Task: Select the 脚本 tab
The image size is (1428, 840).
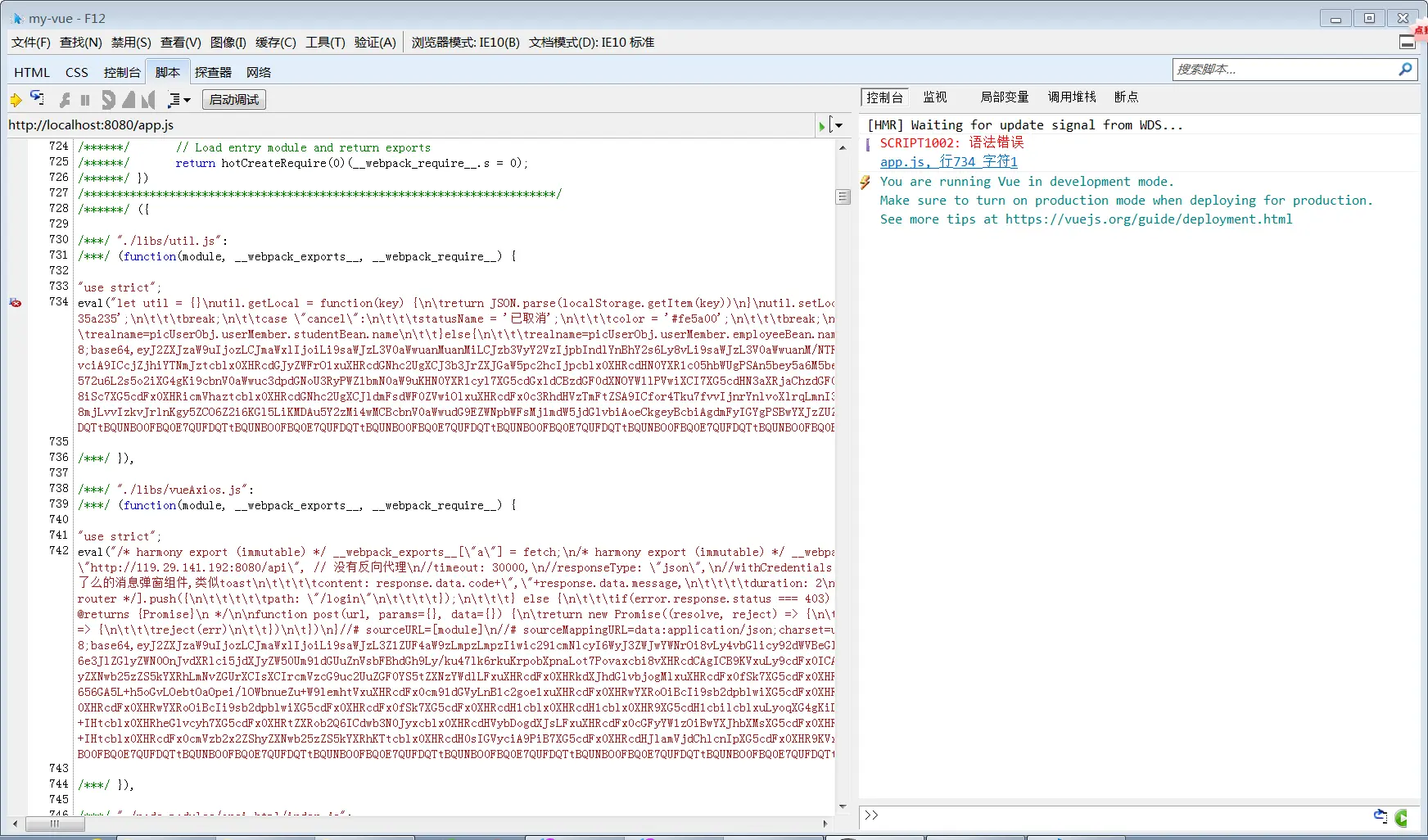Action: (x=168, y=72)
